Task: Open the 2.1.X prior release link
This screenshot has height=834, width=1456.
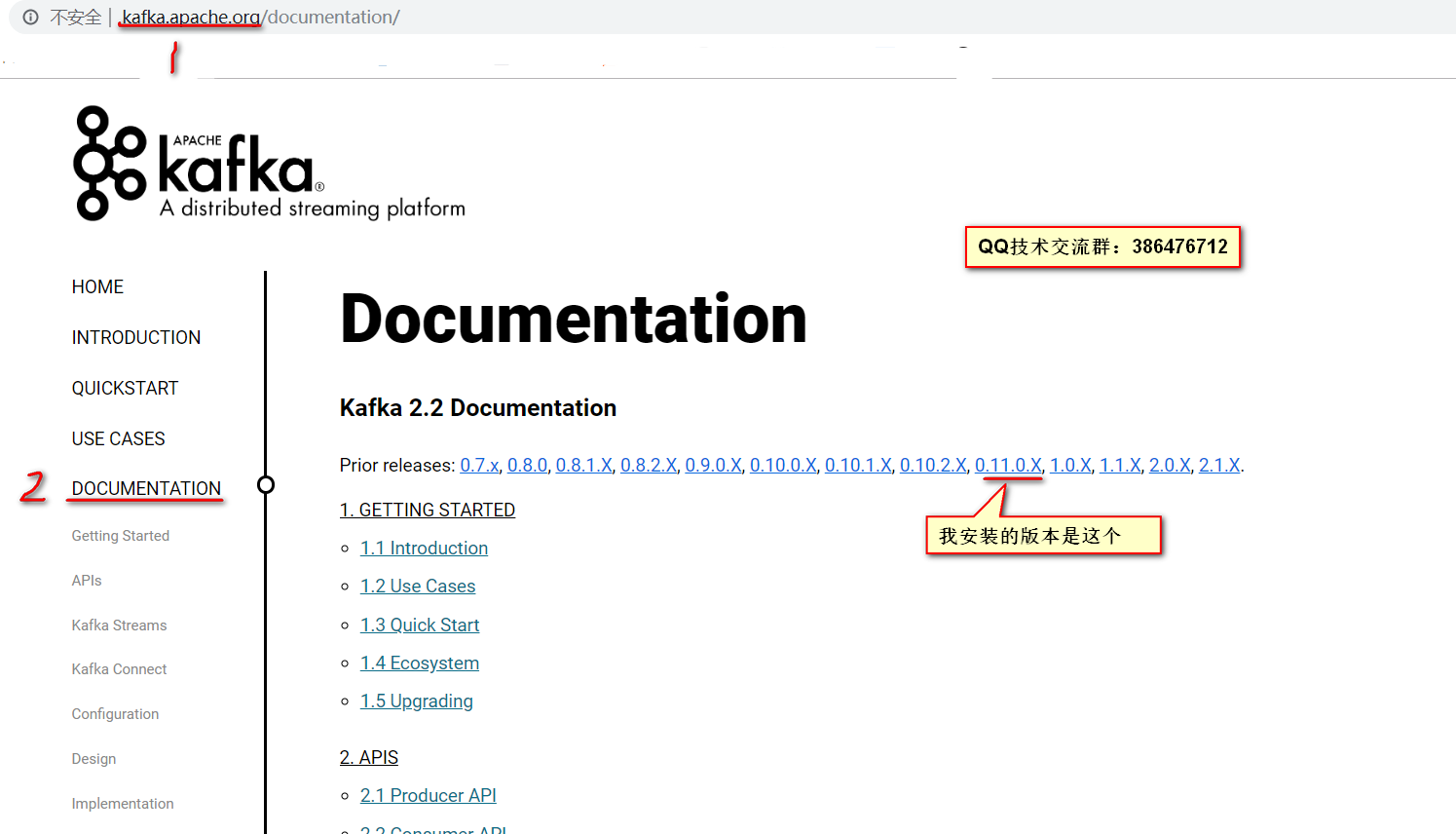Action: 1219,465
